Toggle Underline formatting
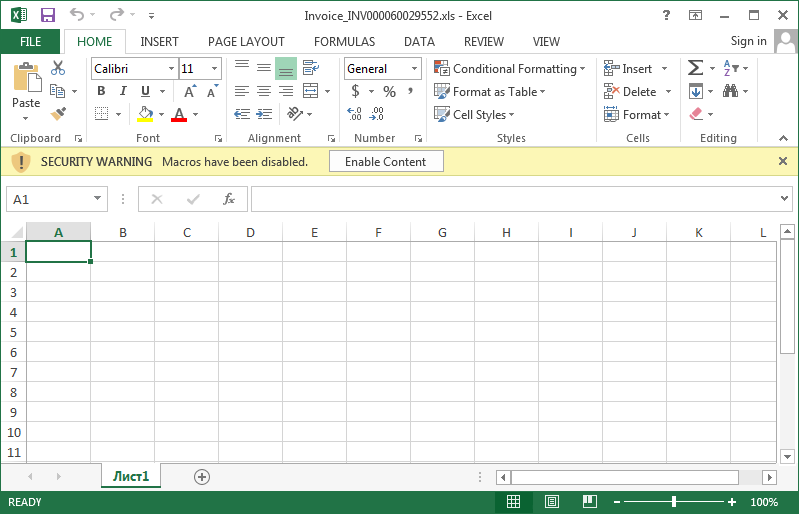This screenshot has height=514, width=799. [x=145, y=91]
